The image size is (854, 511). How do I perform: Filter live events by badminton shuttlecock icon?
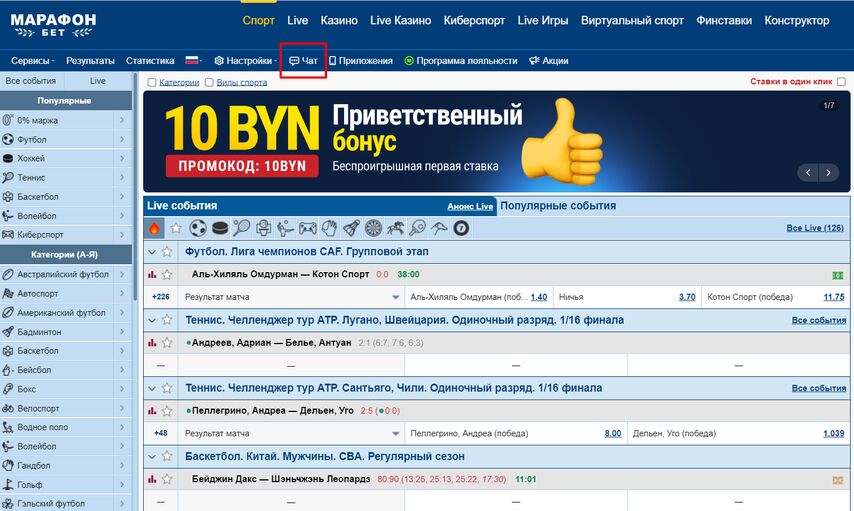(x=351, y=228)
